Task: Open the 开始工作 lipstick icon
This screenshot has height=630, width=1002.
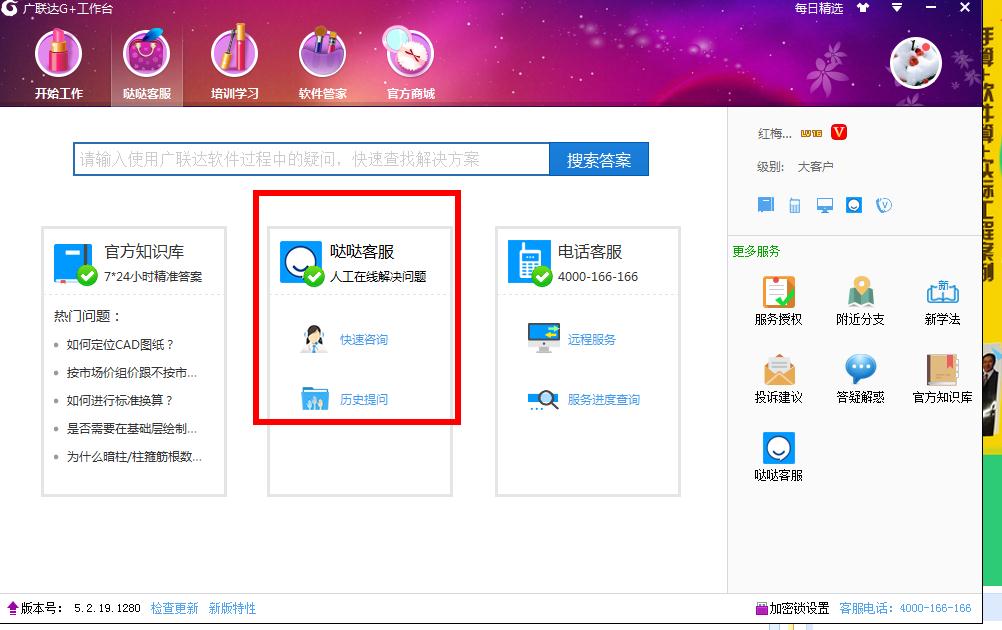Action: click(x=58, y=53)
